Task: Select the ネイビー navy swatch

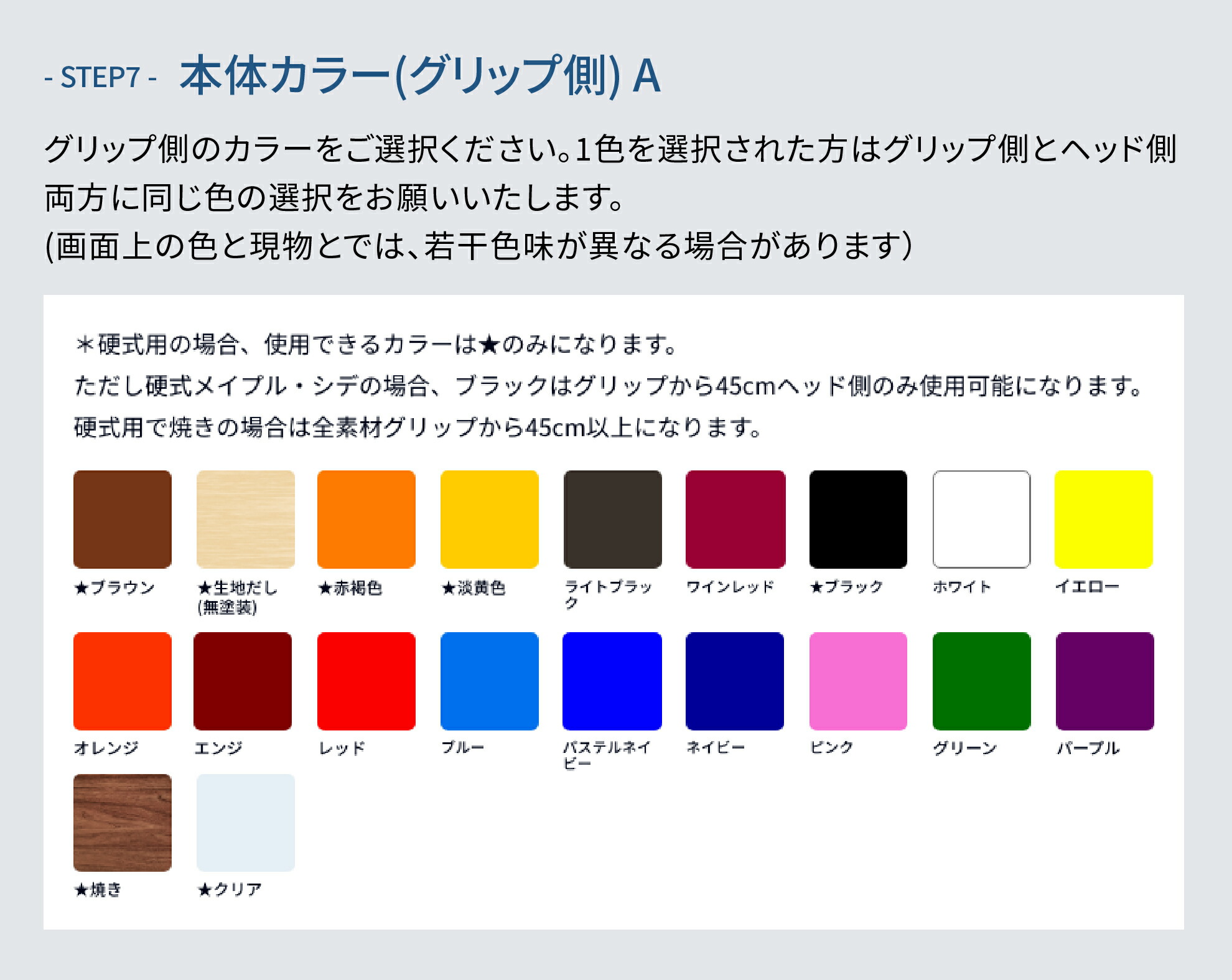Action: click(x=735, y=681)
